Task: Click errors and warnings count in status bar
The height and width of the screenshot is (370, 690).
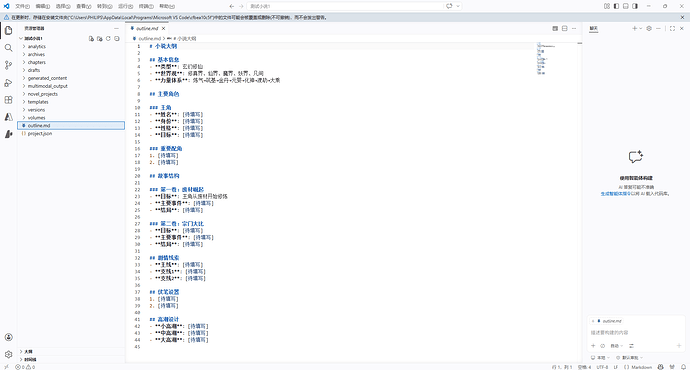Action: (25, 367)
